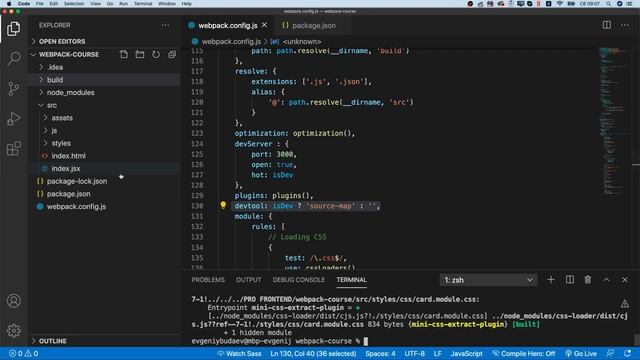Screen dimensions: 640x360
Task: Open webpack.config.js in explorer tree
Action: coord(76,206)
